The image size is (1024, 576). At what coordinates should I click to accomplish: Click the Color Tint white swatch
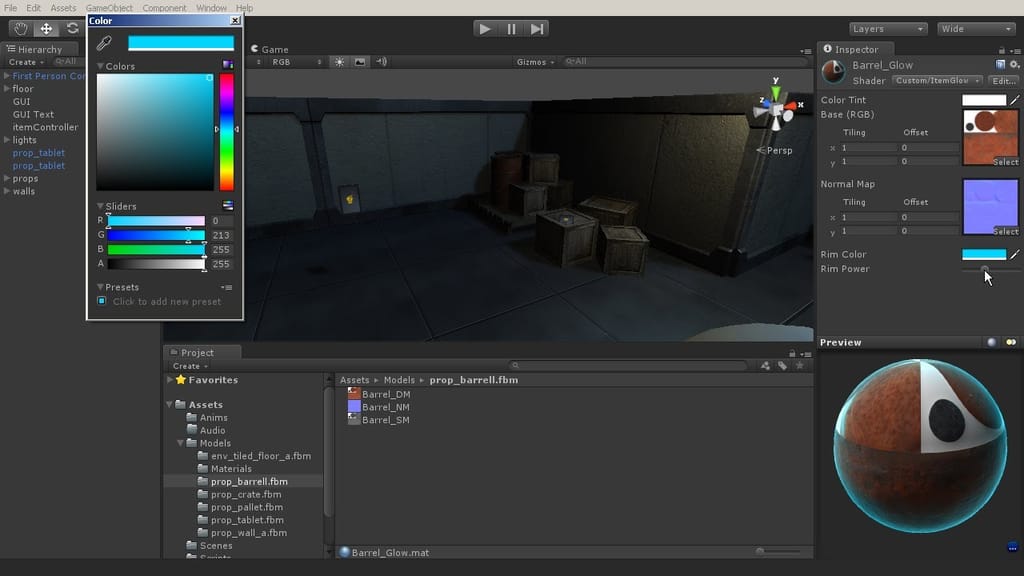(x=983, y=100)
